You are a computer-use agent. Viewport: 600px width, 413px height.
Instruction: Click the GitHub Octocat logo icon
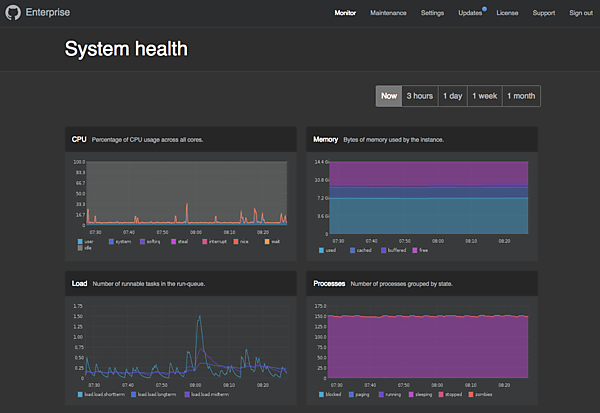(x=12, y=13)
